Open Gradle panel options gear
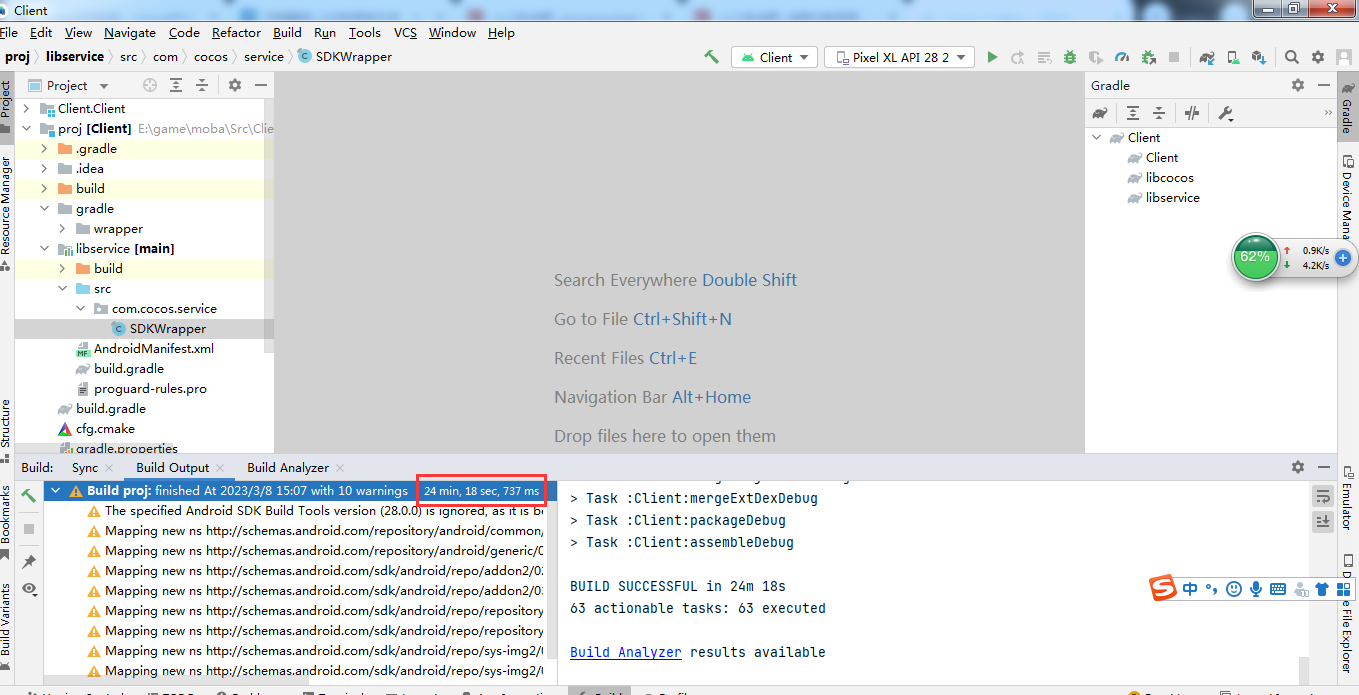Image resolution: width=1359 pixels, height=695 pixels. pos(1298,86)
